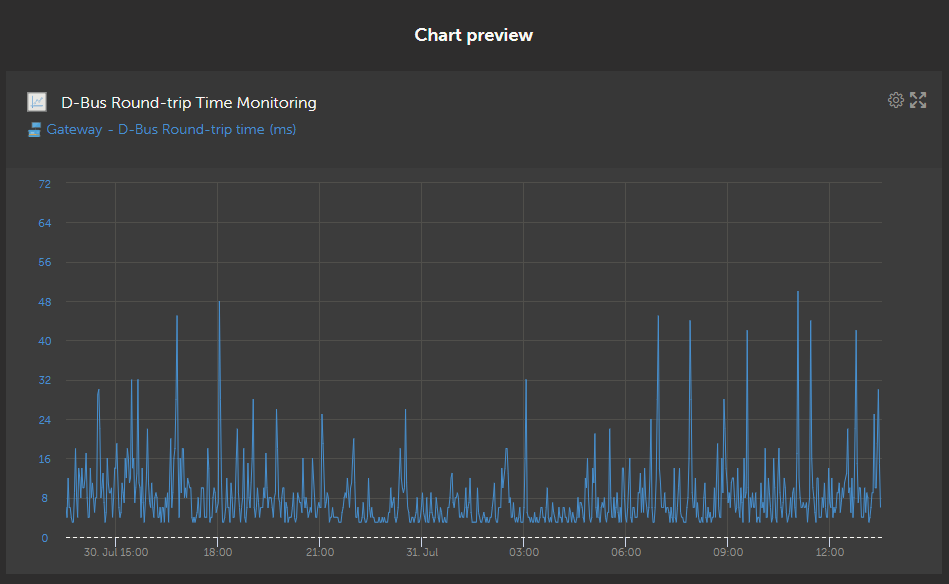Click the 30. Jul 15:00 axis label
Viewport: 949px width, 584px height.
pos(116,552)
